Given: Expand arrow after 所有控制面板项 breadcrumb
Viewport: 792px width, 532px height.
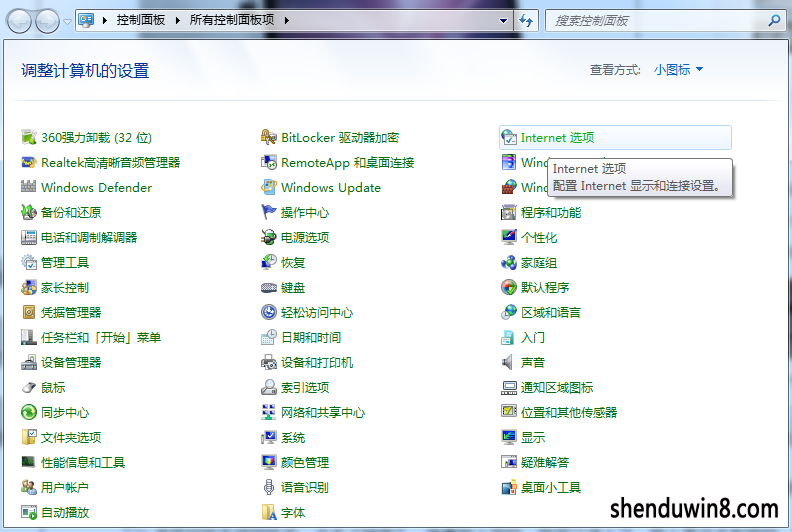Looking at the screenshot, I should pos(286,20).
